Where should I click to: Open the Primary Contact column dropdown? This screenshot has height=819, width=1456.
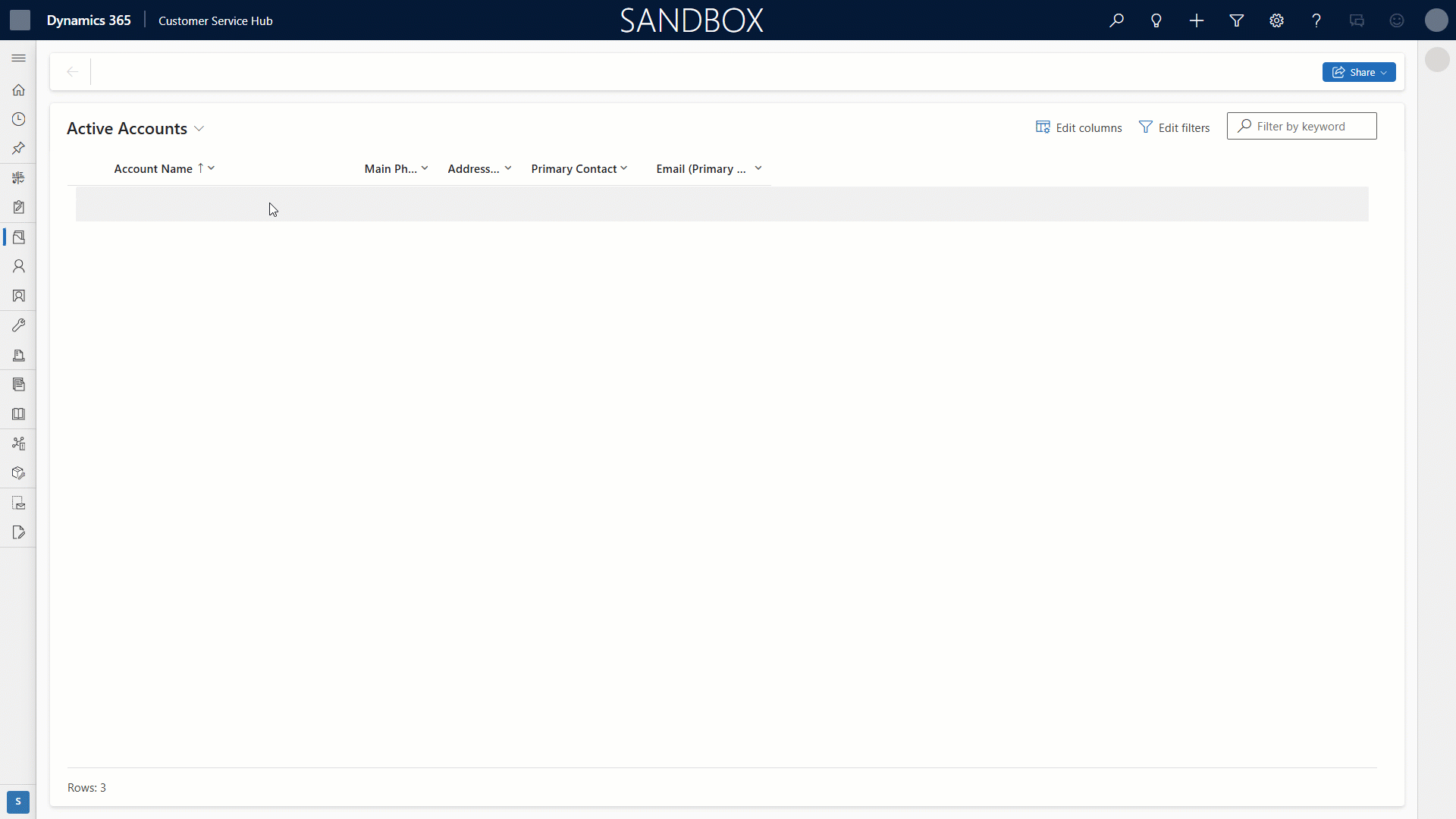624,168
